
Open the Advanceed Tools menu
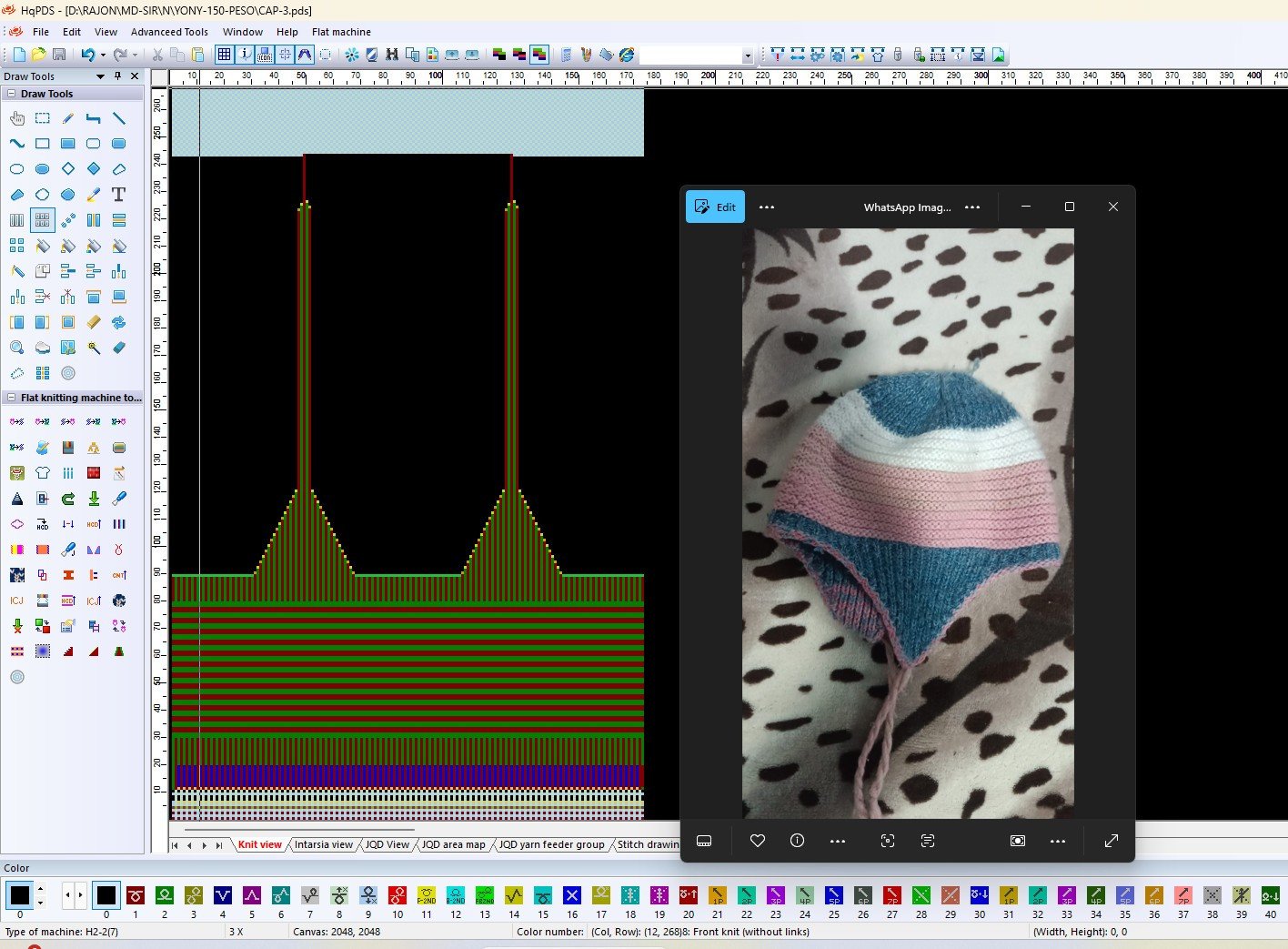[x=169, y=32]
